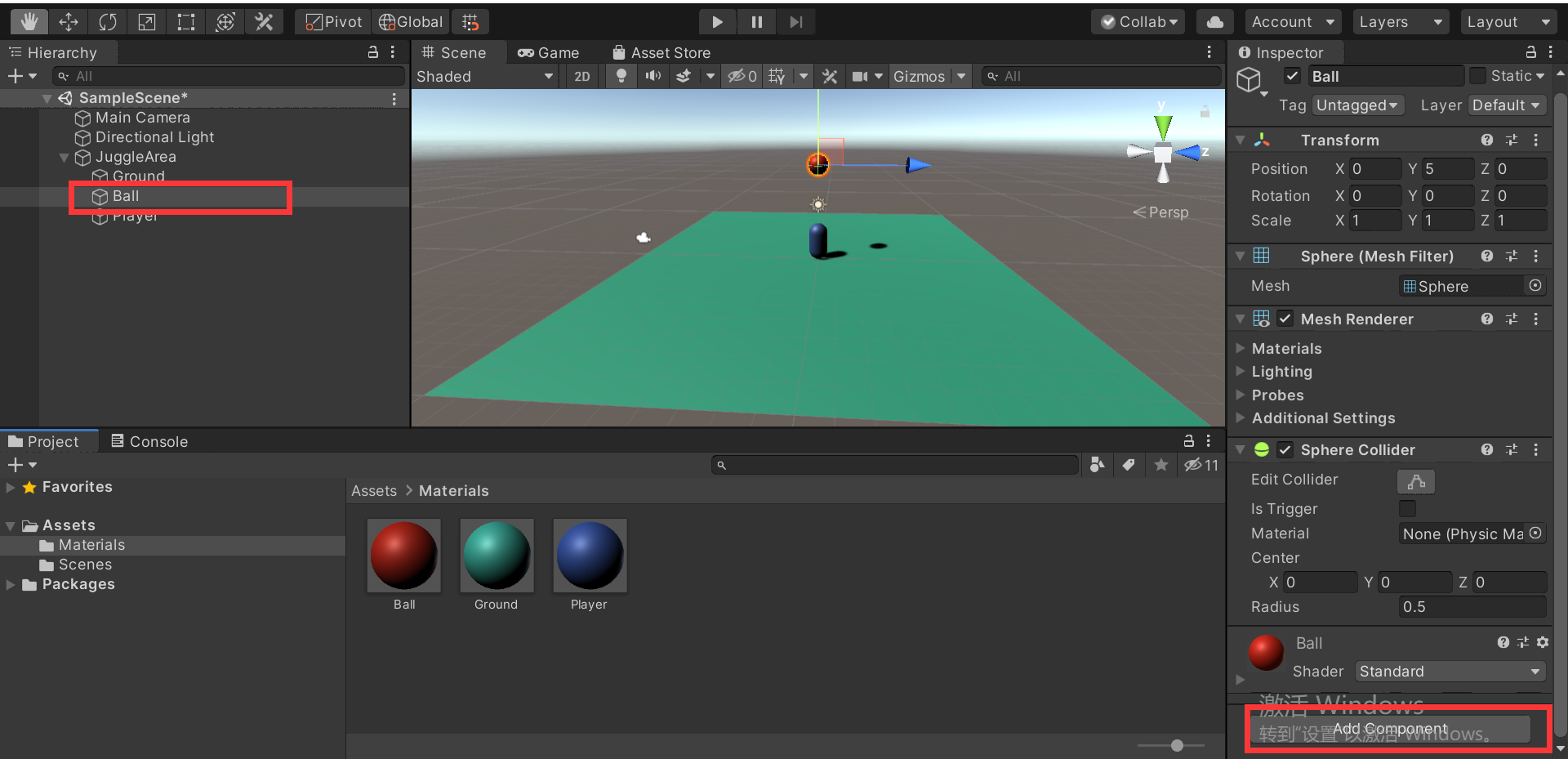Select the Rotate tool
Viewport: 1568px width, 759px height.
point(107,21)
